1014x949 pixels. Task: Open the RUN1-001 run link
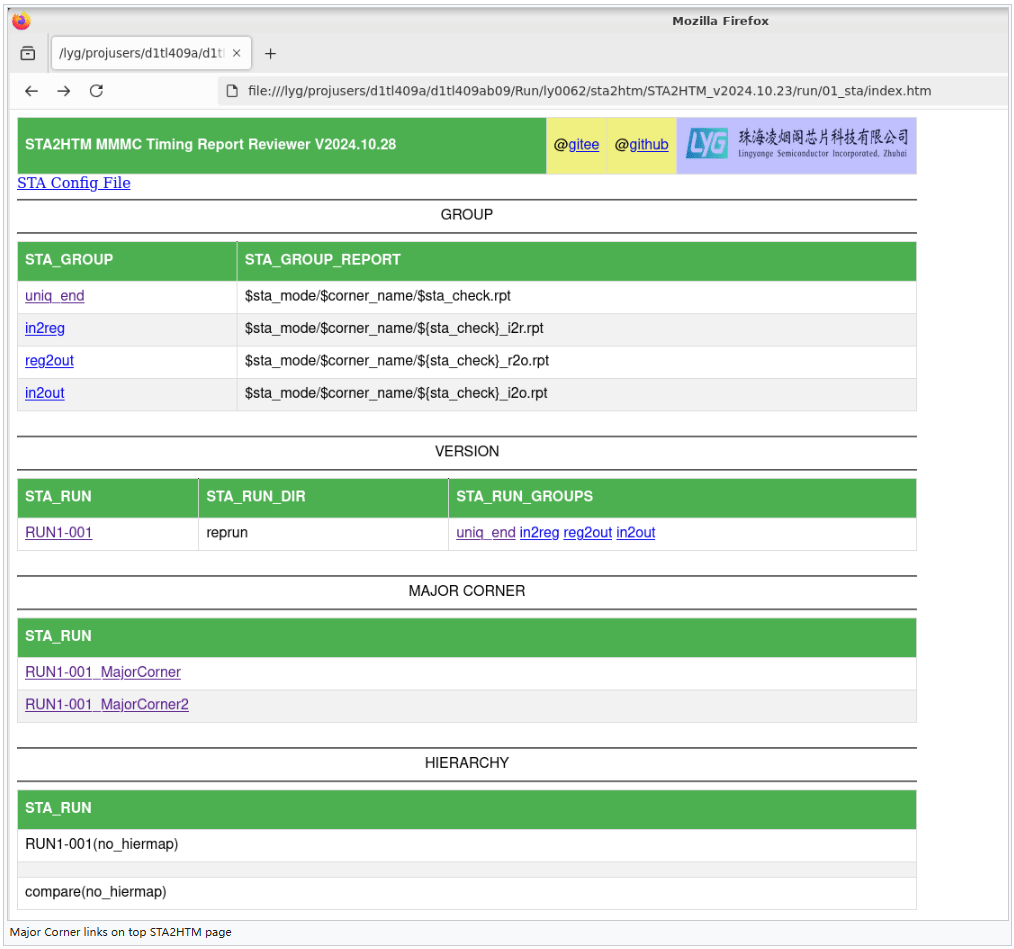pyautogui.click(x=59, y=533)
